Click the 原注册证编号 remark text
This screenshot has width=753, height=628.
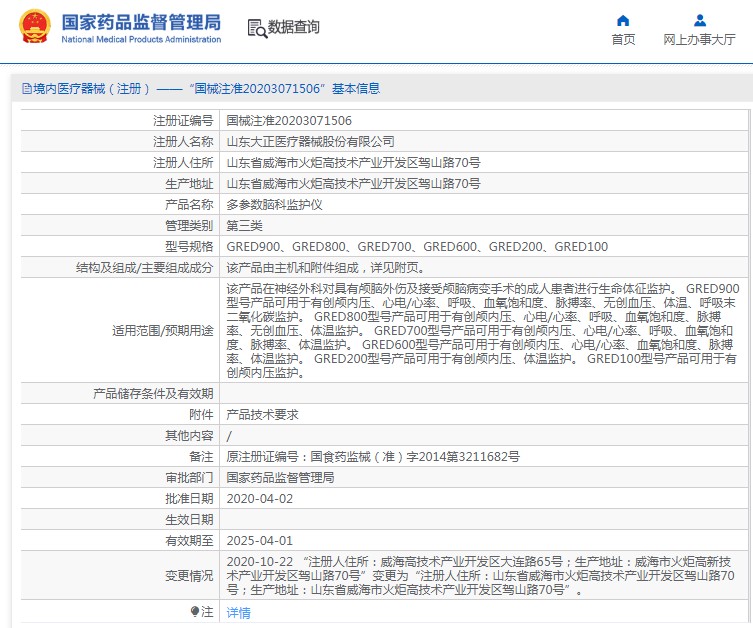tap(373, 457)
